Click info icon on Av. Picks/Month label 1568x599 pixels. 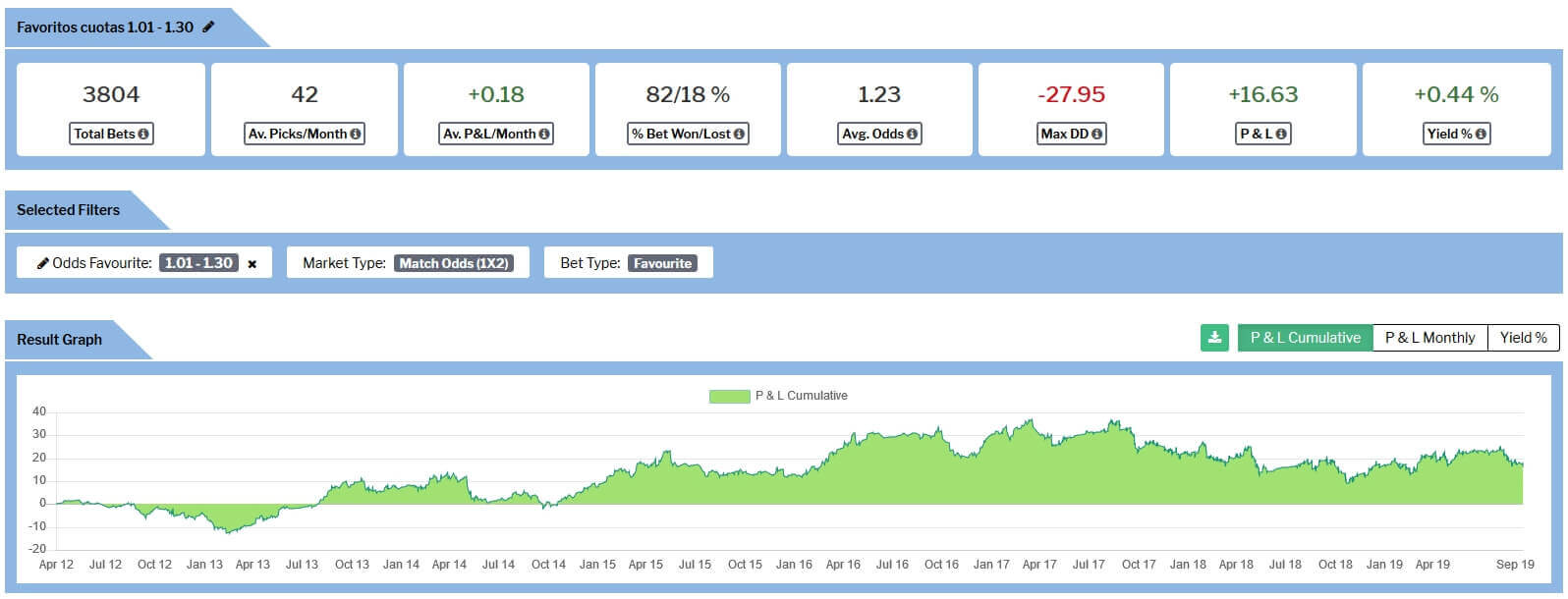[x=355, y=135]
